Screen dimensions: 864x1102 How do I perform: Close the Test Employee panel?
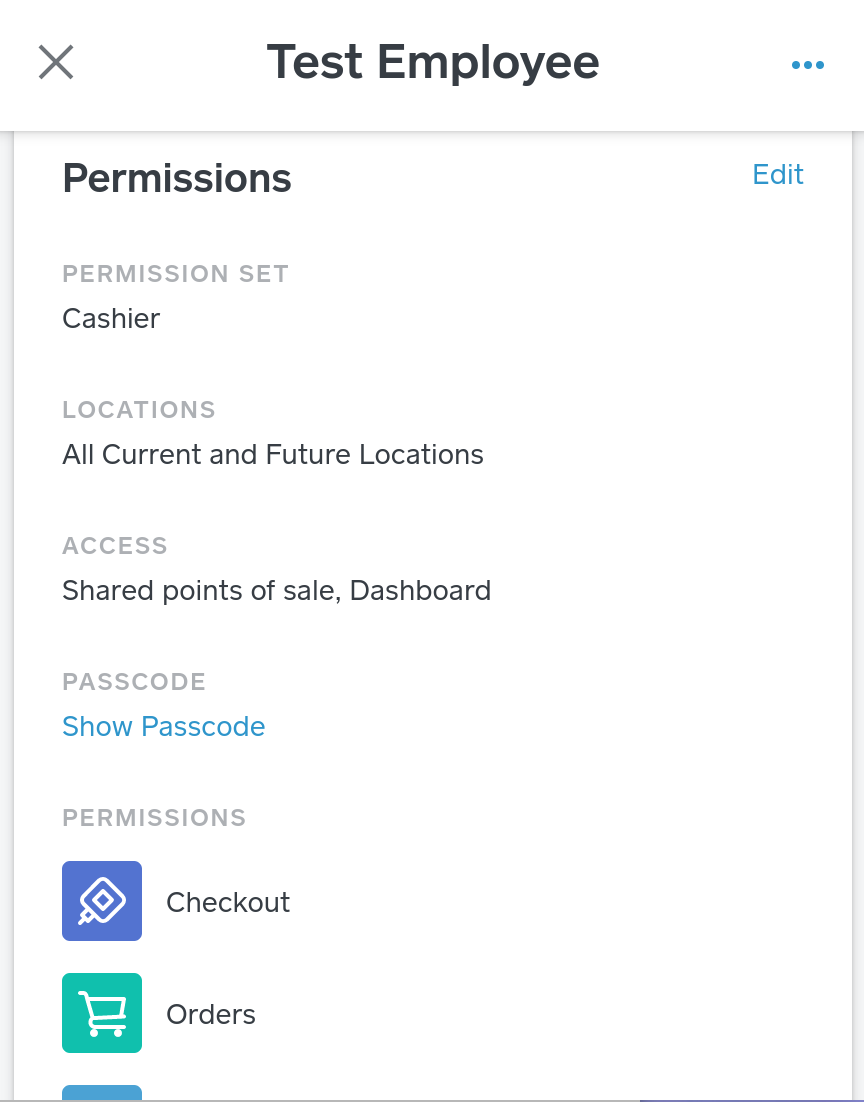click(x=56, y=62)
